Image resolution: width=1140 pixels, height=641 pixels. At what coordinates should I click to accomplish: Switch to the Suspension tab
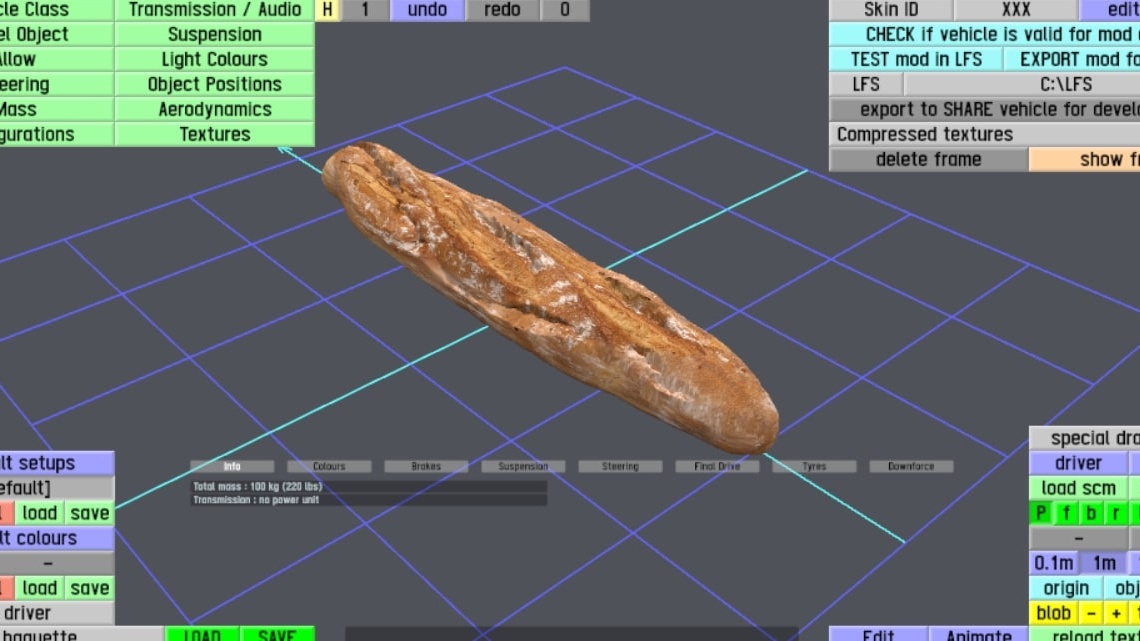[x=523, y=467]
